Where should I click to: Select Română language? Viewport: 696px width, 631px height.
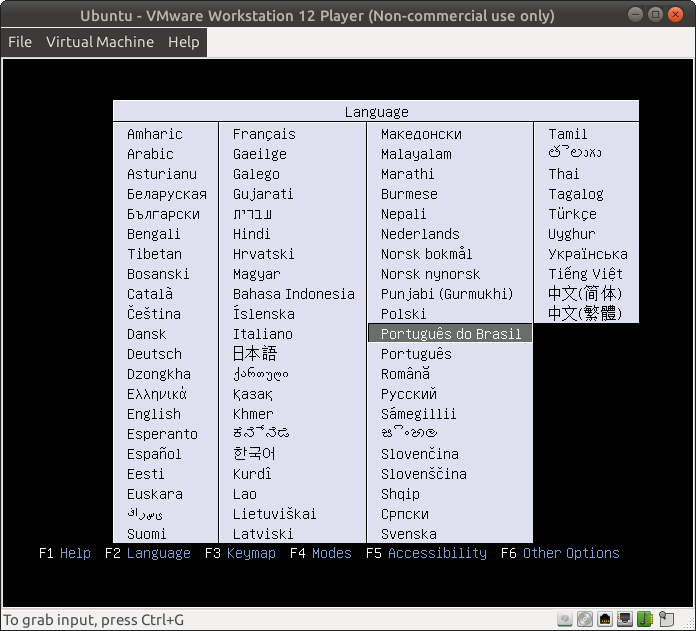(405, 374)
